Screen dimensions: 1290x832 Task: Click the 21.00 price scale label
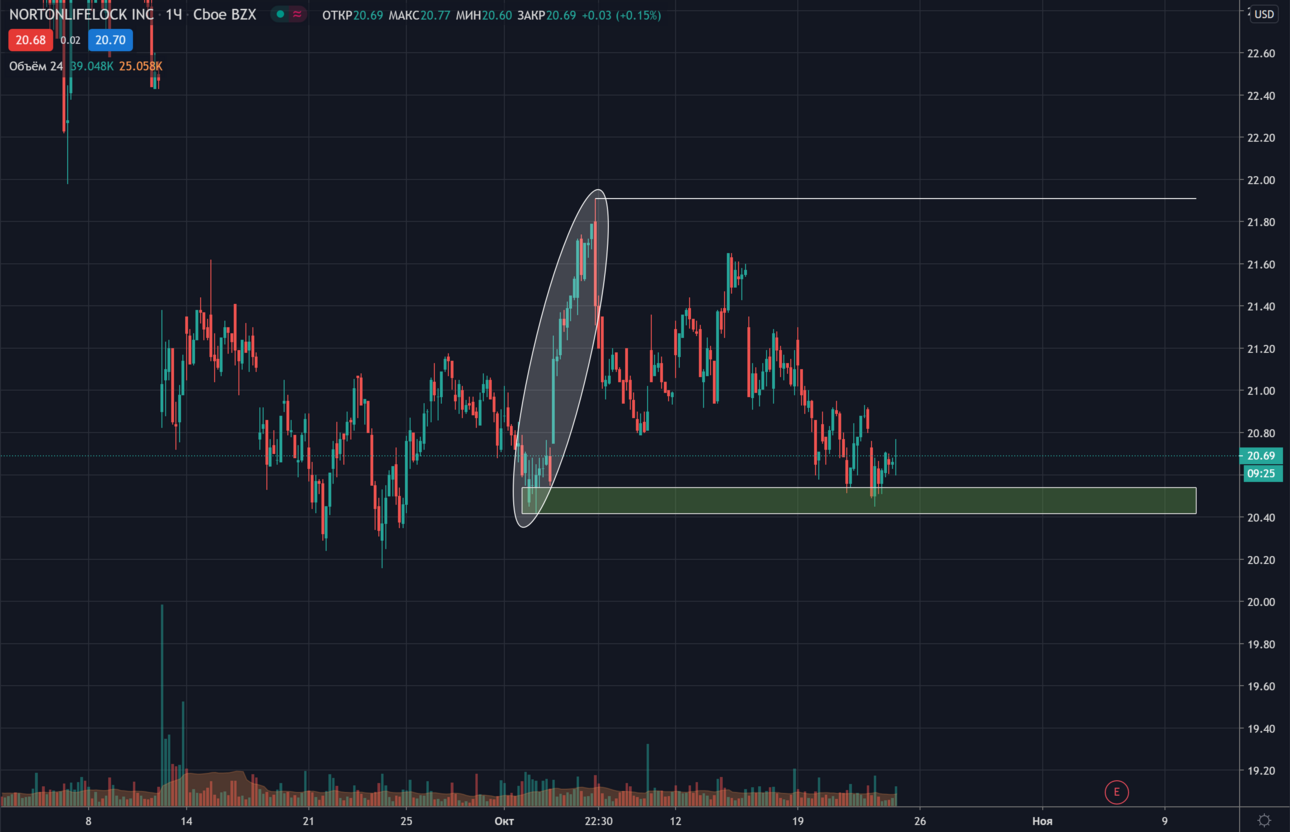click(1261, 391)
